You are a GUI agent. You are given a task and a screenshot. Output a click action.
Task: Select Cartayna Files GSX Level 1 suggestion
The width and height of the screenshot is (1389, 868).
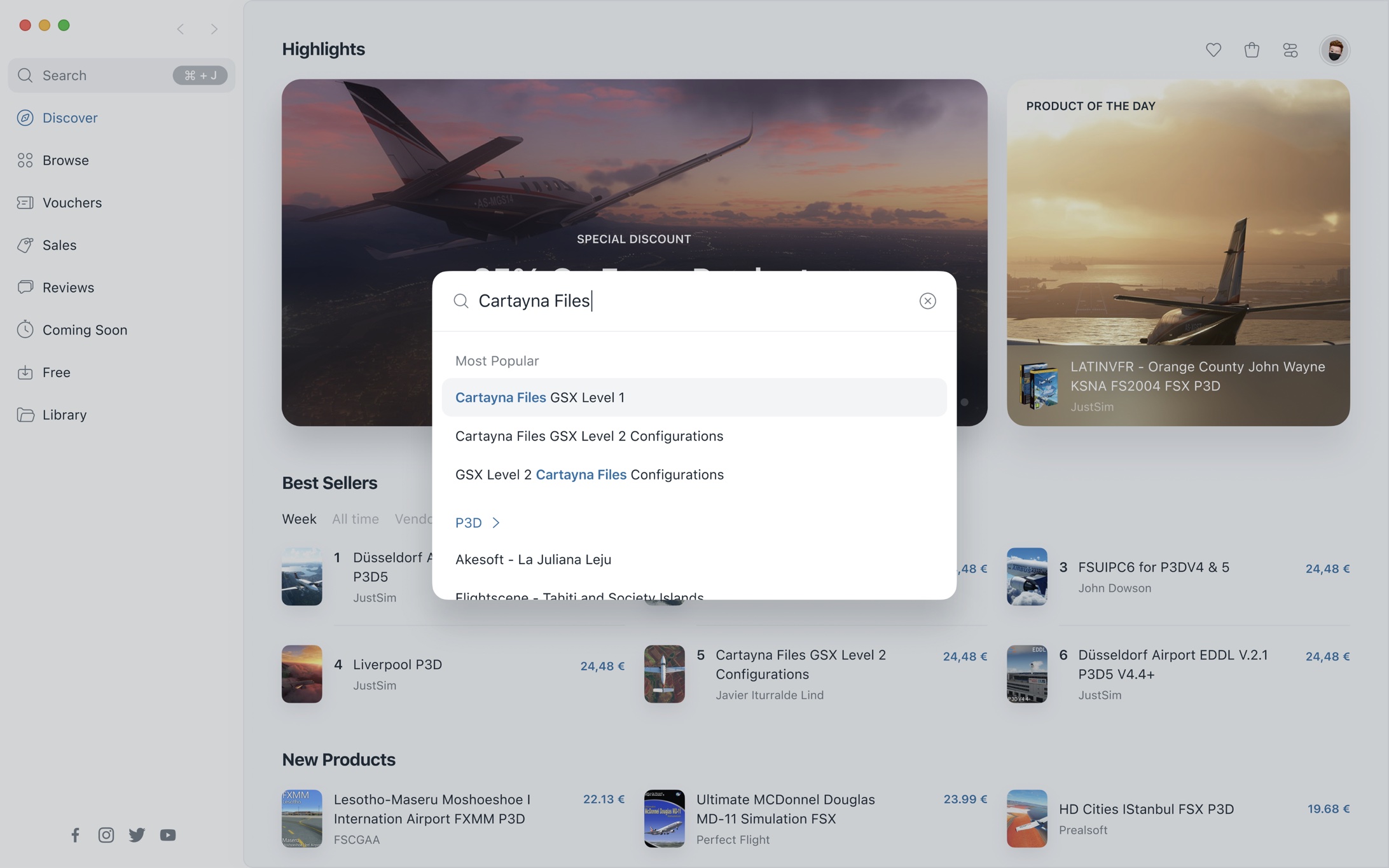tap(694, 397)
